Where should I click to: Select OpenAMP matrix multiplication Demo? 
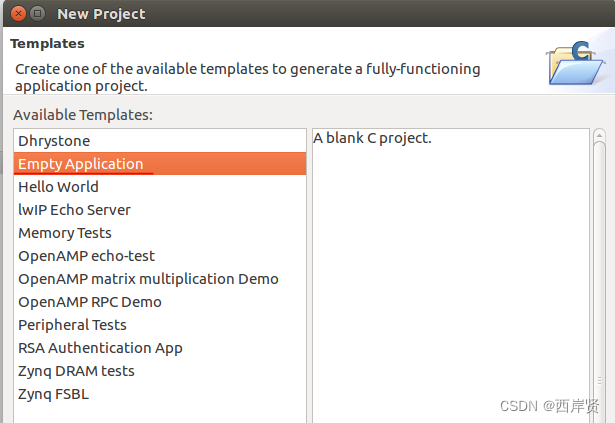pos(148,279)
